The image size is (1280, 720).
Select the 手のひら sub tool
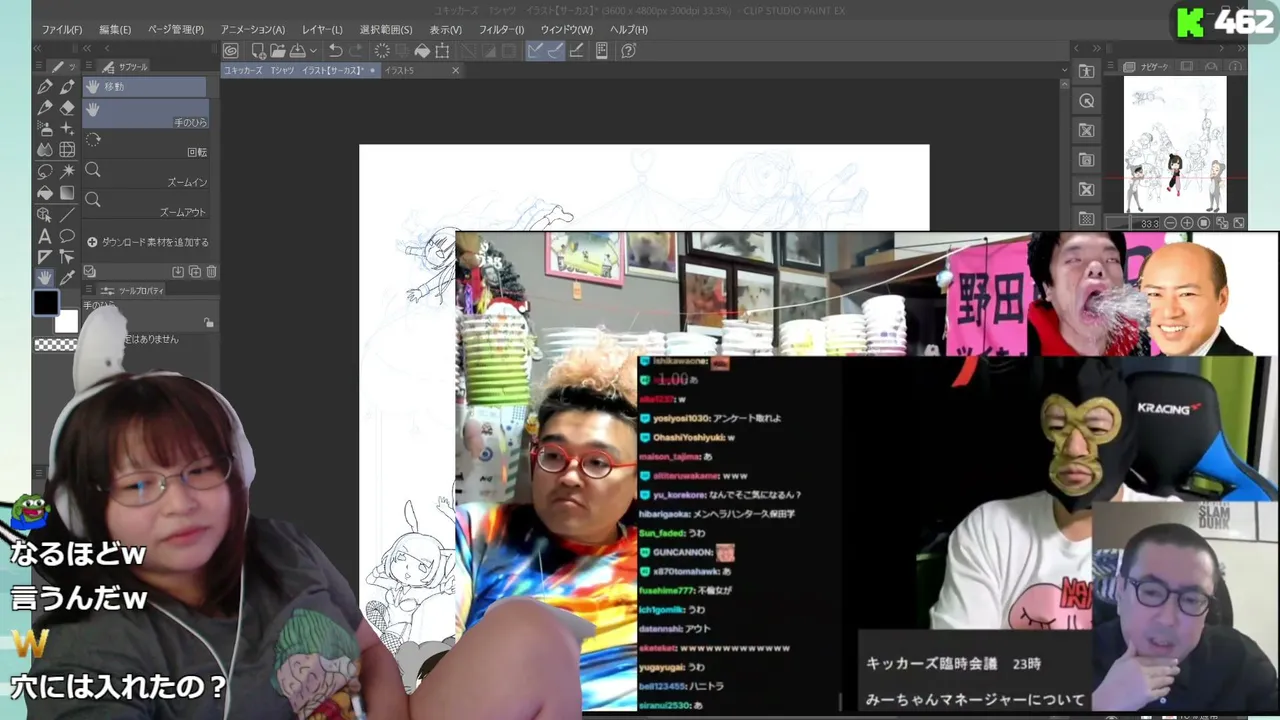click(146, 114)
